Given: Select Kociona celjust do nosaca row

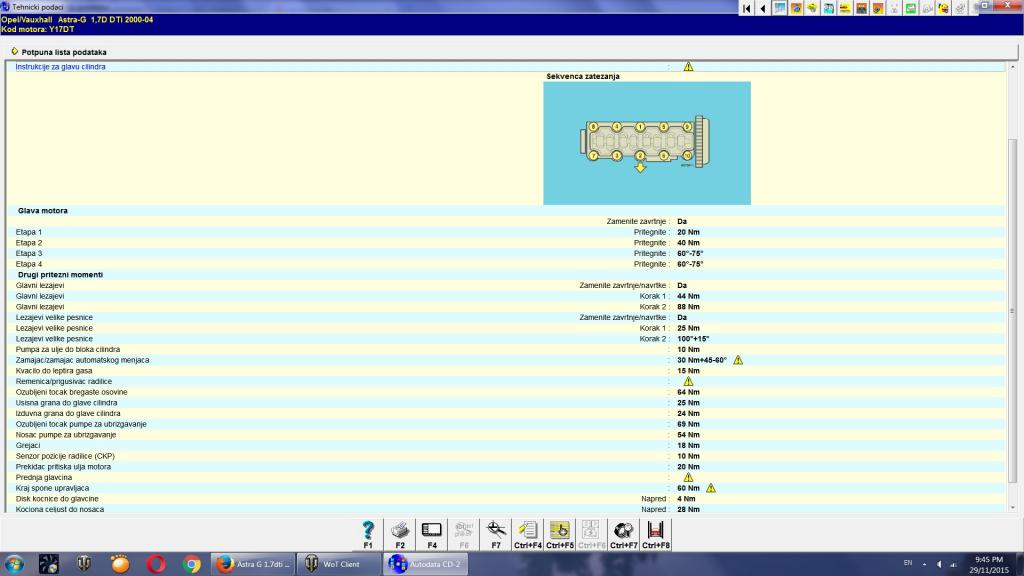Looking at the screenshot, I should [x=505, y=509].
